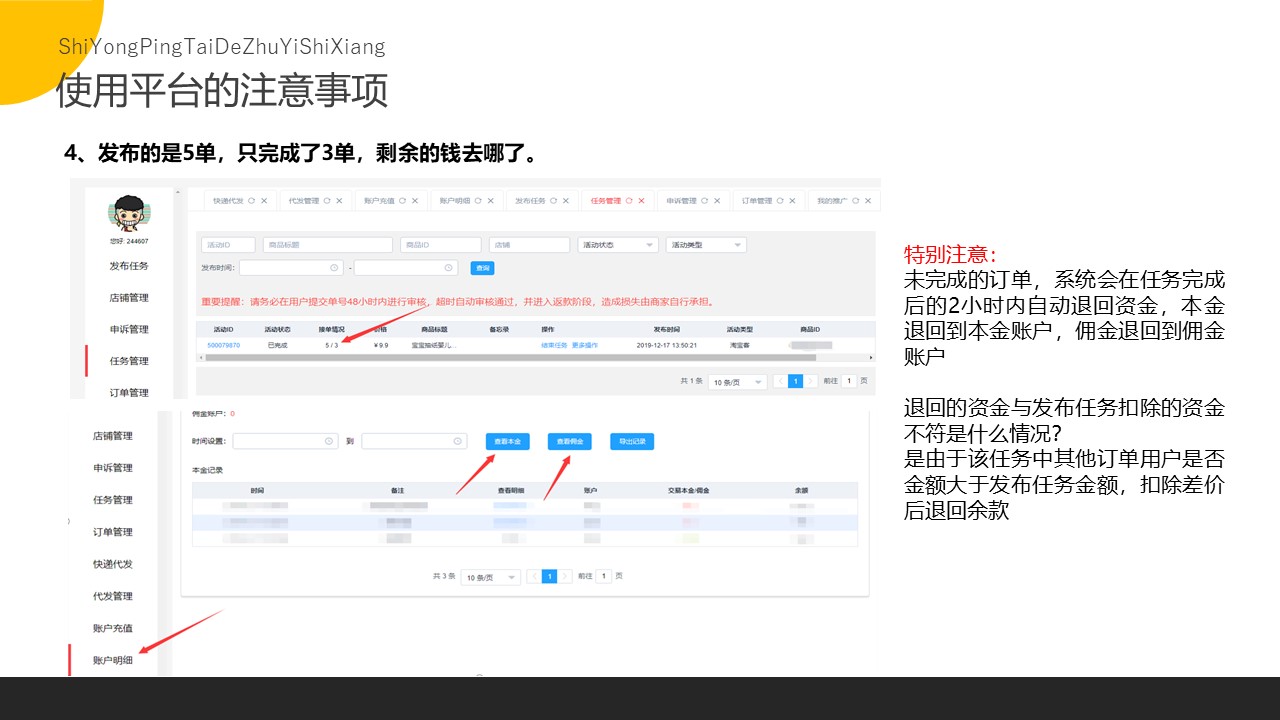
Task: Expand the 10条/页 selector beside 共1条
Action: [x=737, y=381]
